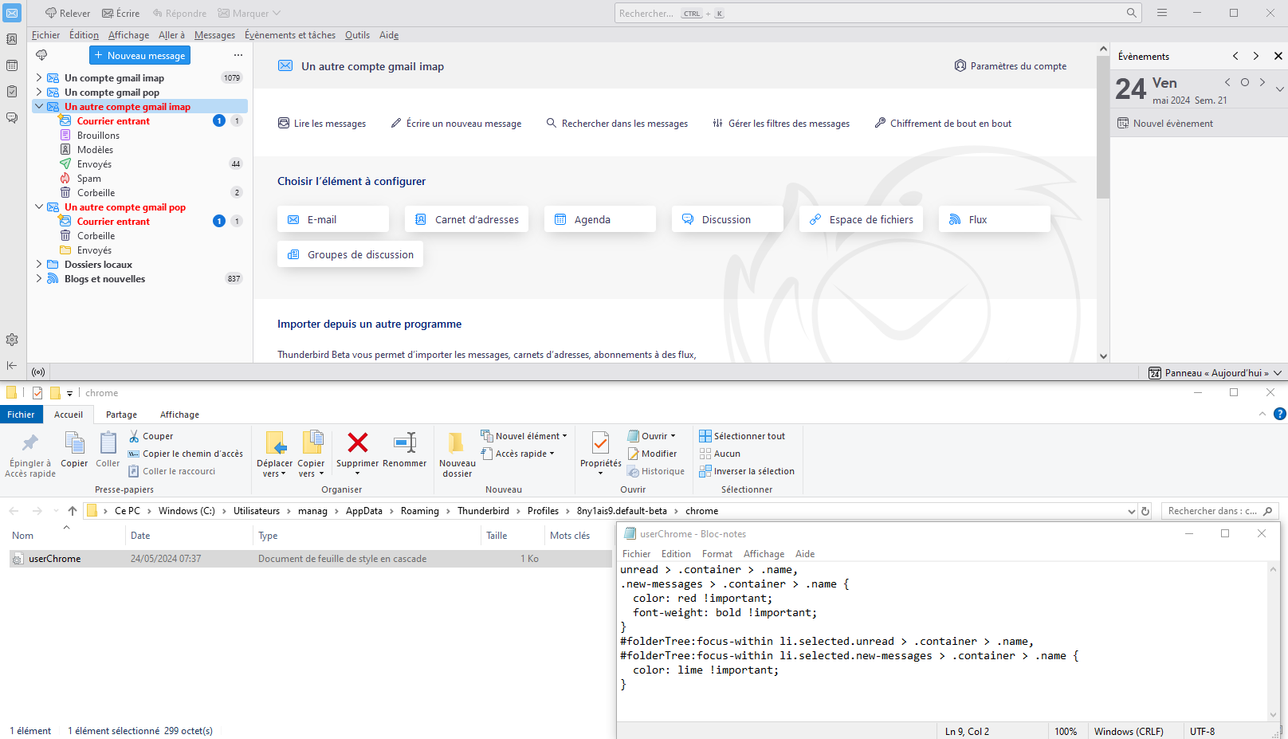The width and height of the screenshot is (1288, 739).
Task: Collapse the spaces toolbar at bottom-left
Action: 12,366
